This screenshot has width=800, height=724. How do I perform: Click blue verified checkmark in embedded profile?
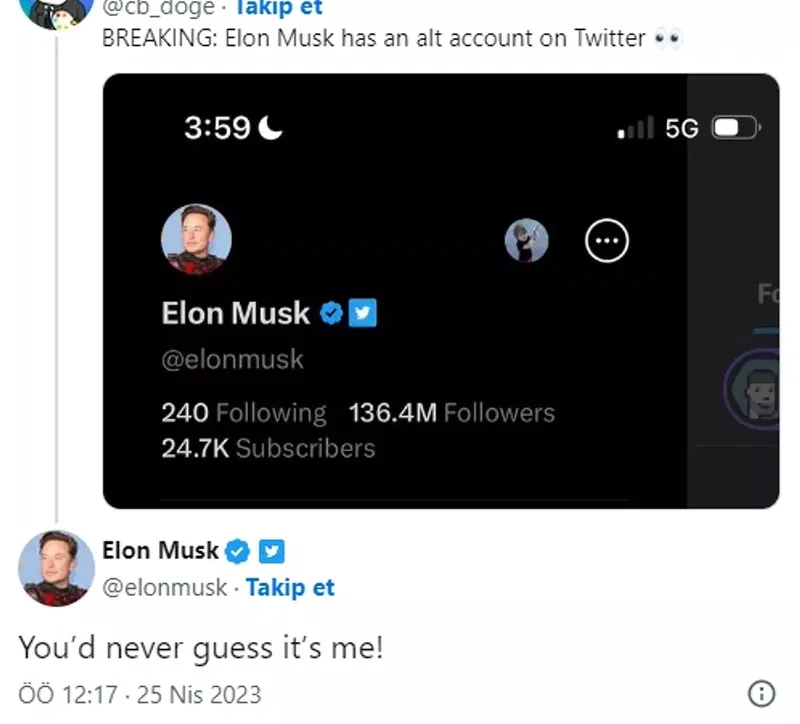coord(331,314)
